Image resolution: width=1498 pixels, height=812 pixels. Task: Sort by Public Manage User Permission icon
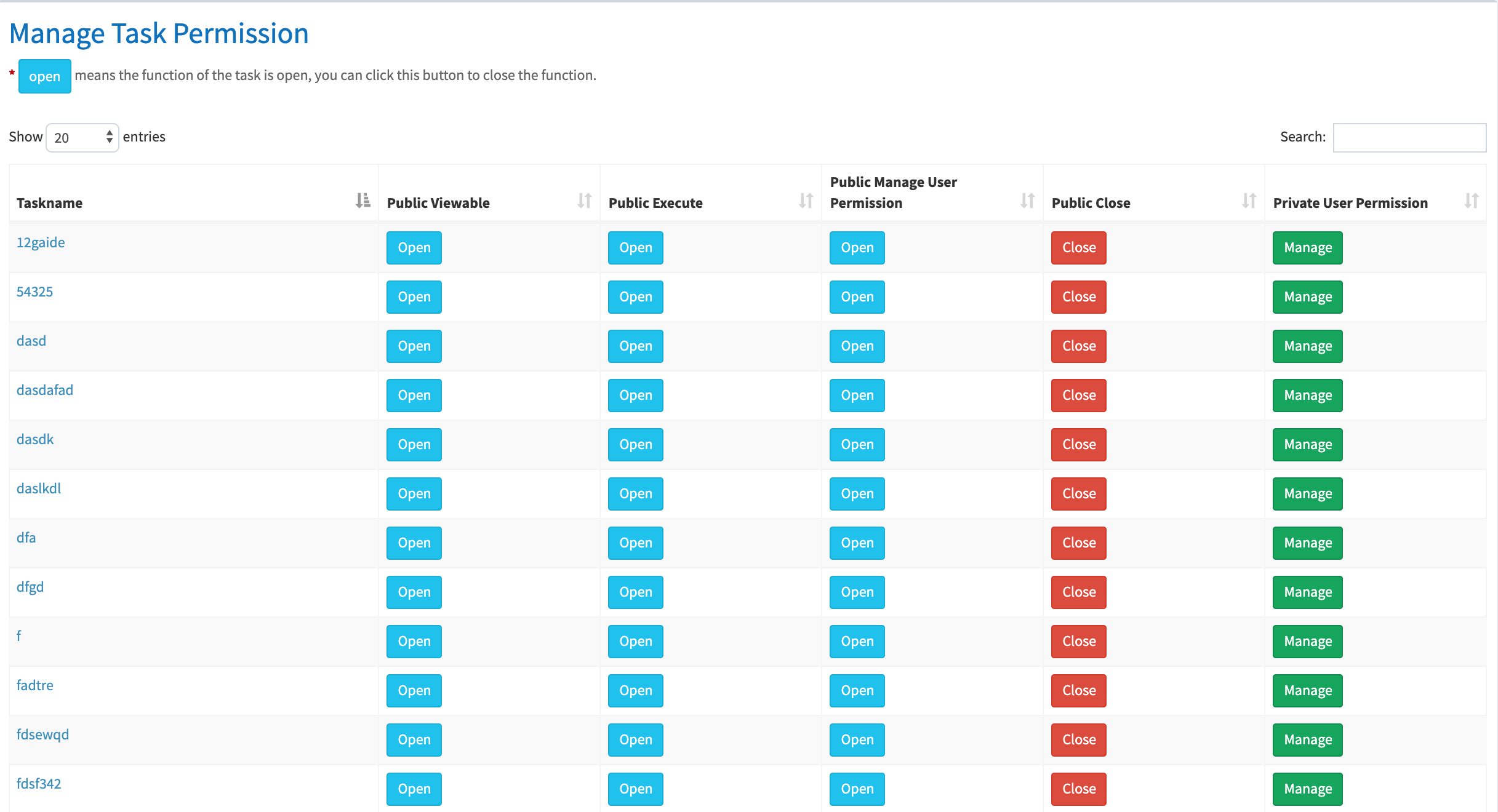coord(1028,201)
